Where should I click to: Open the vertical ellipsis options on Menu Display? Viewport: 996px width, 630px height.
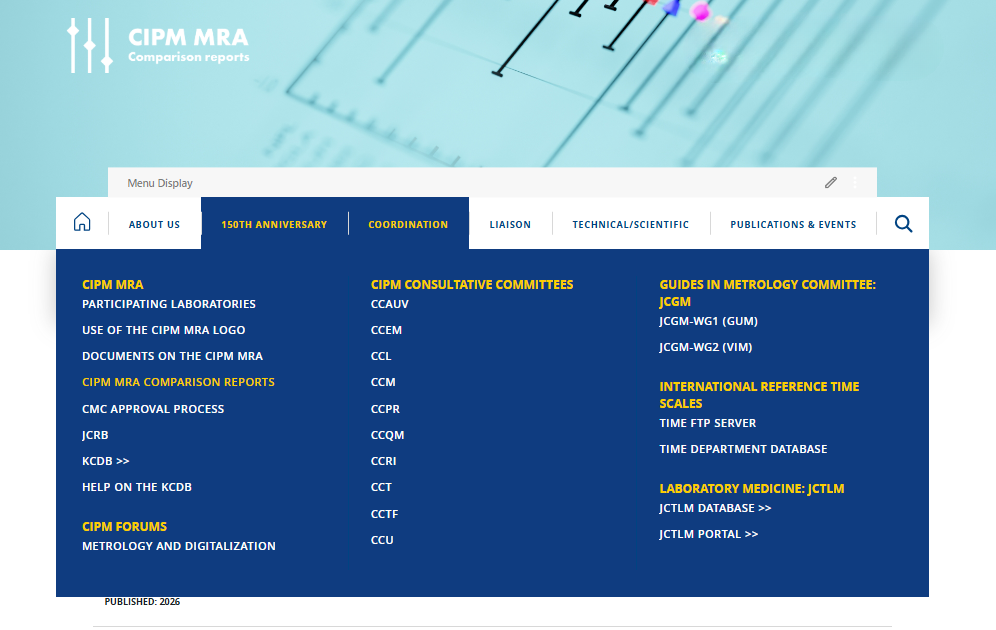point(854,183)
